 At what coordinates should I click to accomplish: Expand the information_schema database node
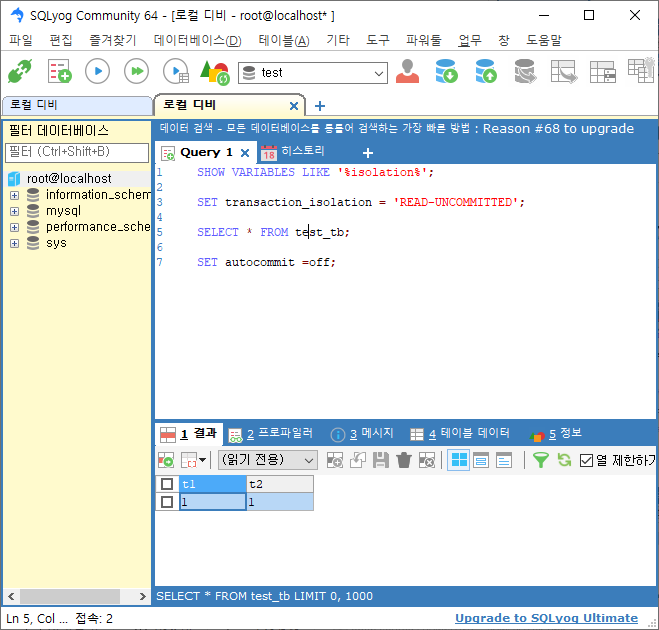point(15,195)
